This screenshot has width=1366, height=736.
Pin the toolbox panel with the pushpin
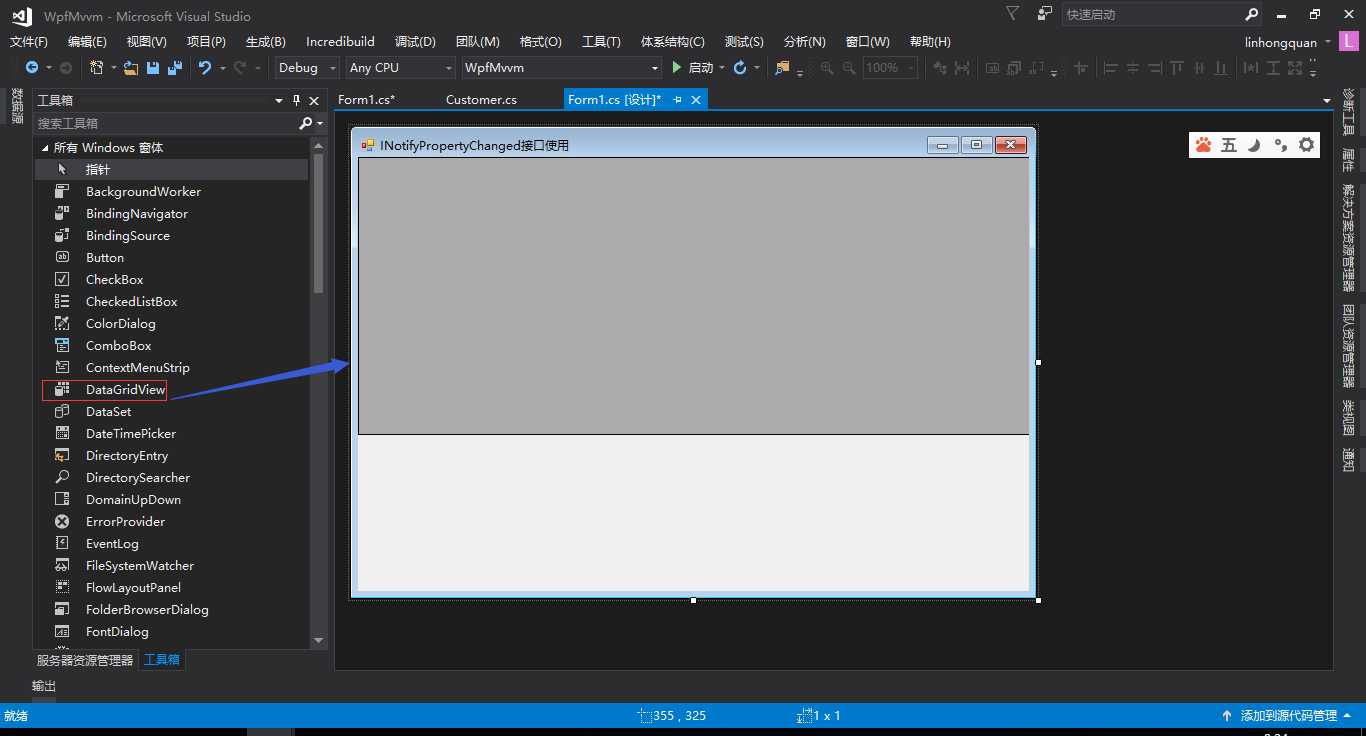[296, 101]
